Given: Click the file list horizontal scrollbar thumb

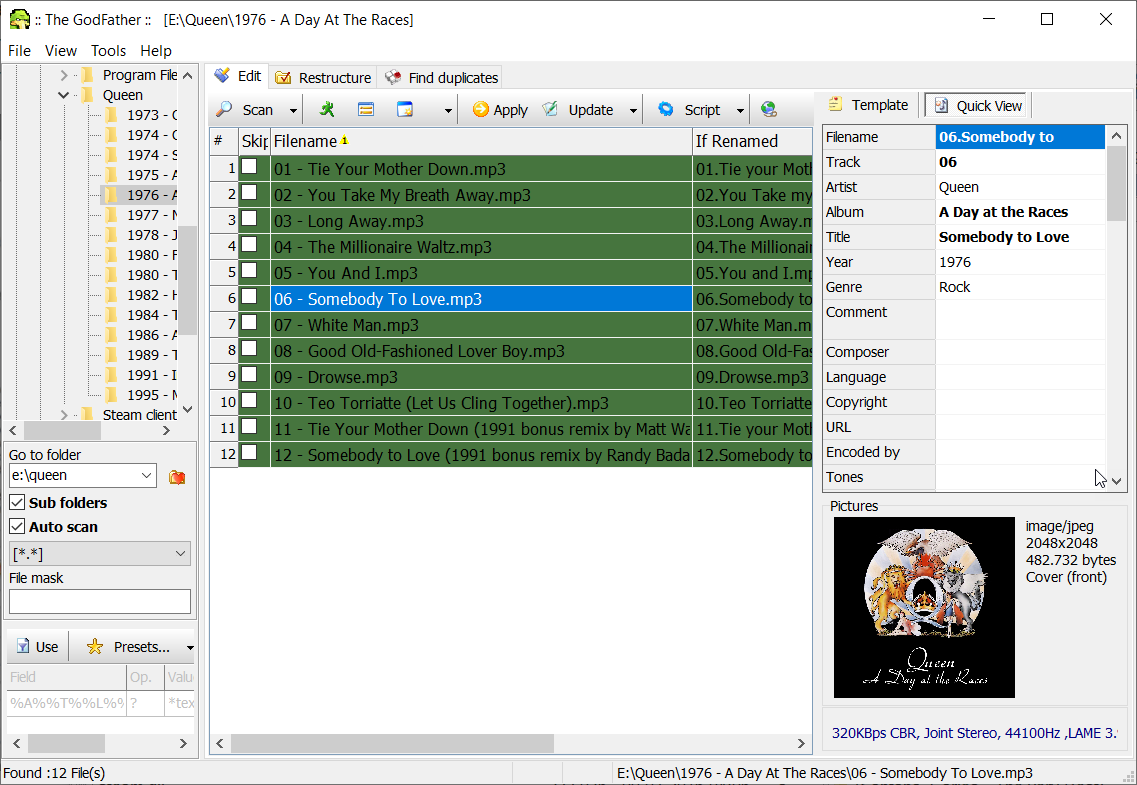Looking at the screenshot, I should (392, 743).
